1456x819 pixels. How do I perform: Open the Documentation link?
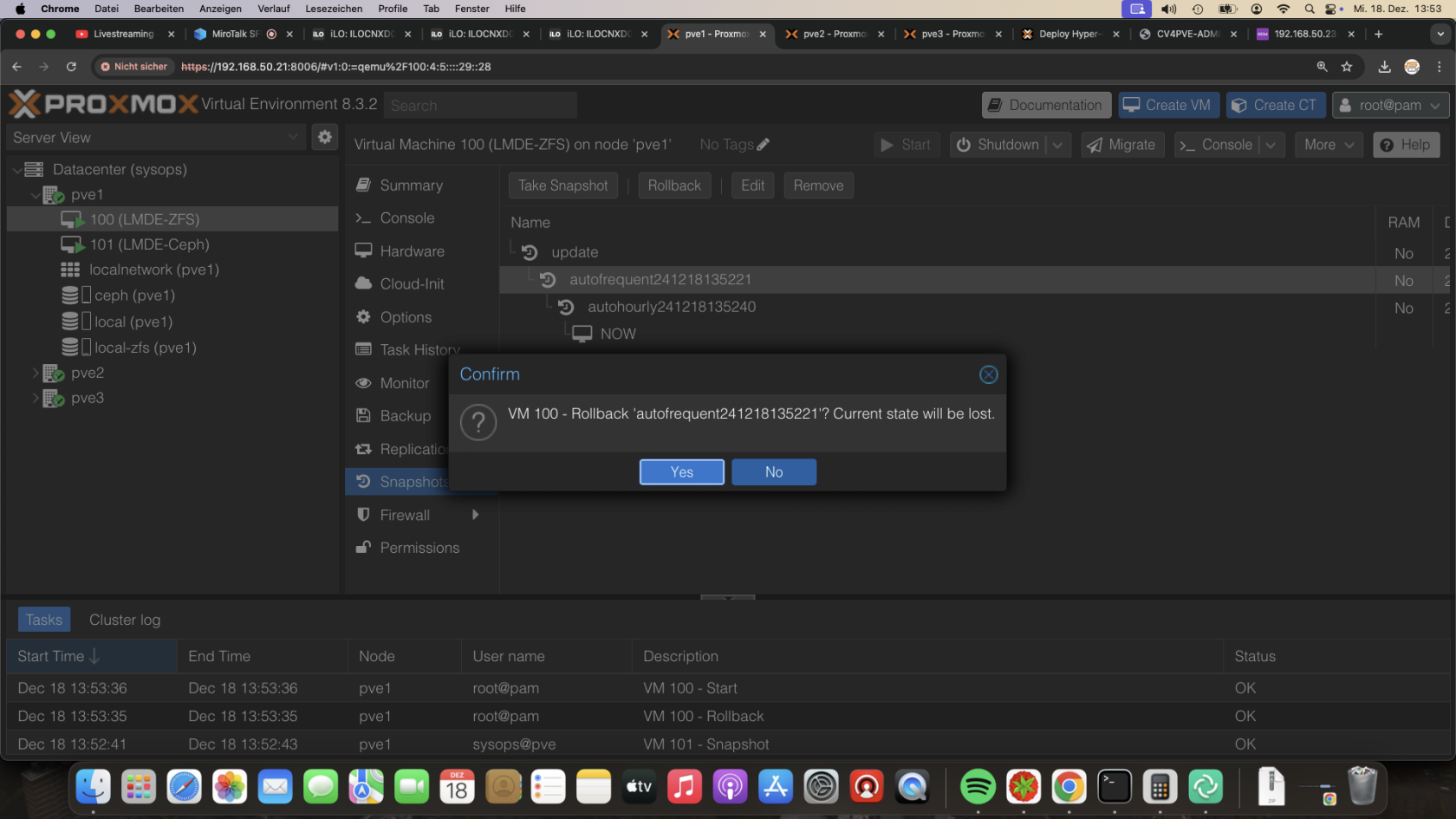[x=1046, y=105]
